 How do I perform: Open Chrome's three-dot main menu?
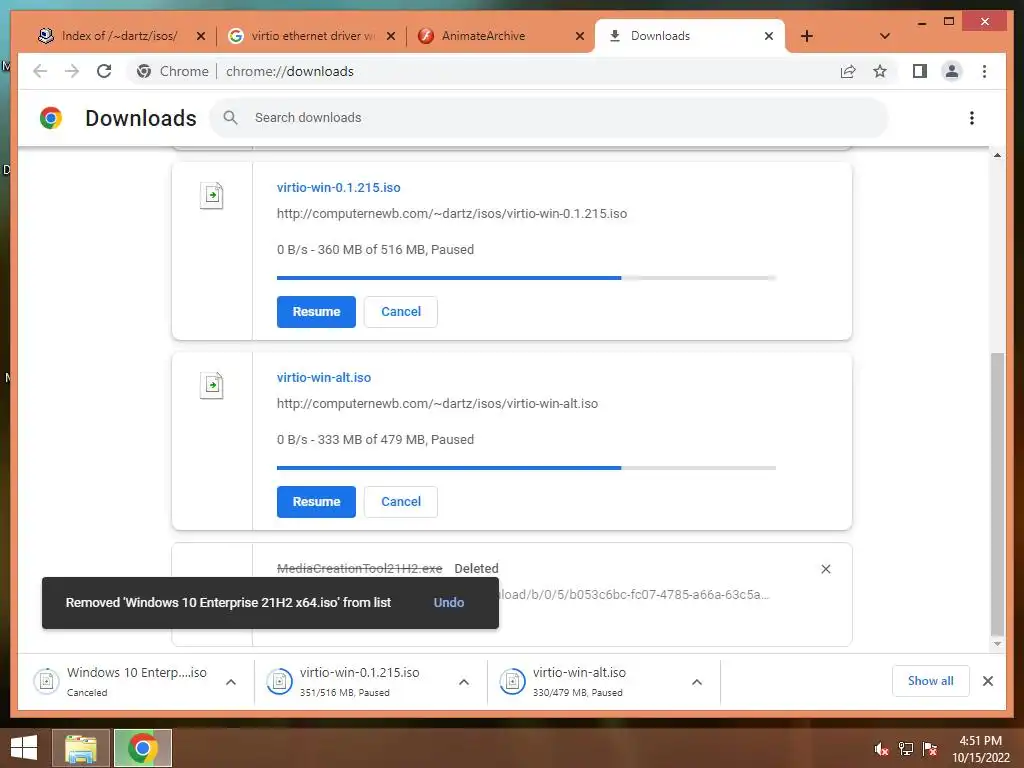tap(984, 71)
